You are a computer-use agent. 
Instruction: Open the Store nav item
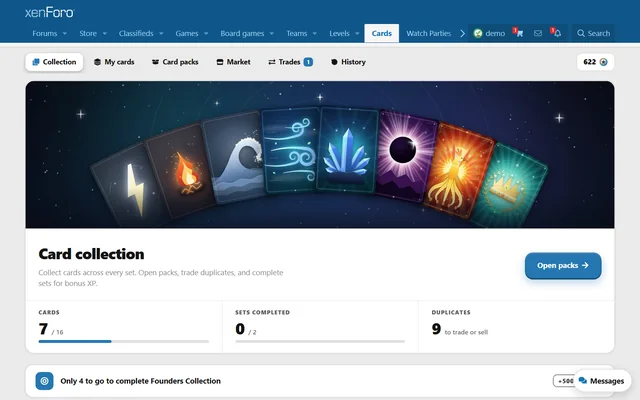pyautogui.click(x=88, y=33)
